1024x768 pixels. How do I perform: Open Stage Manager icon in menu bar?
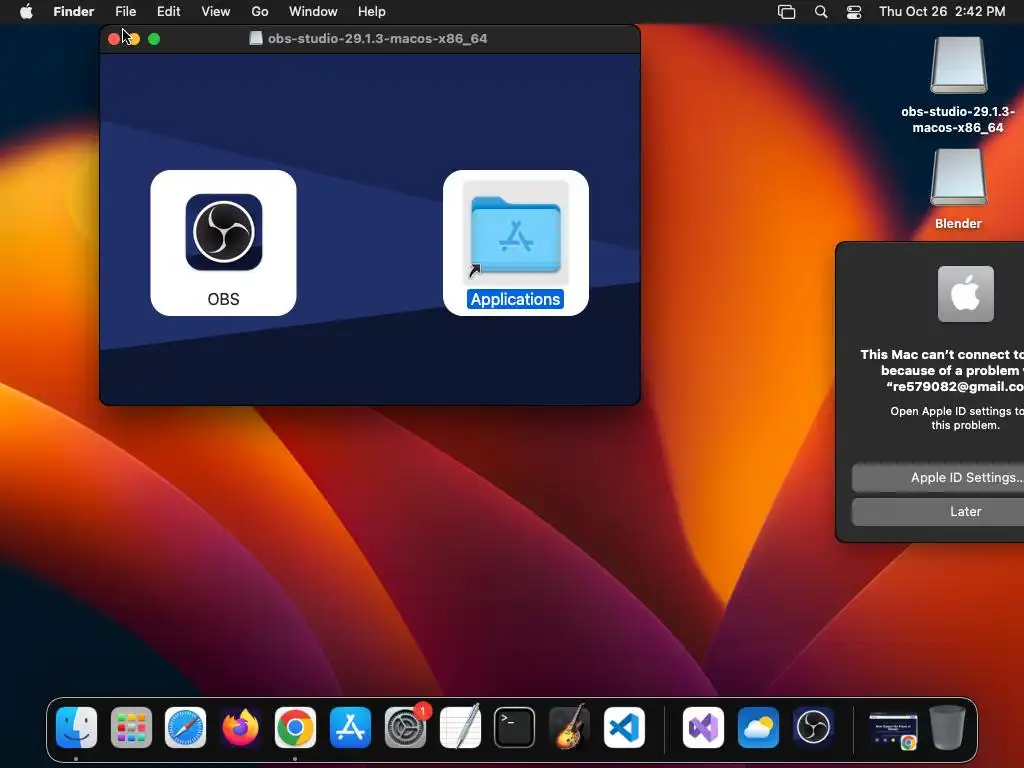click(x=786, y=12)
